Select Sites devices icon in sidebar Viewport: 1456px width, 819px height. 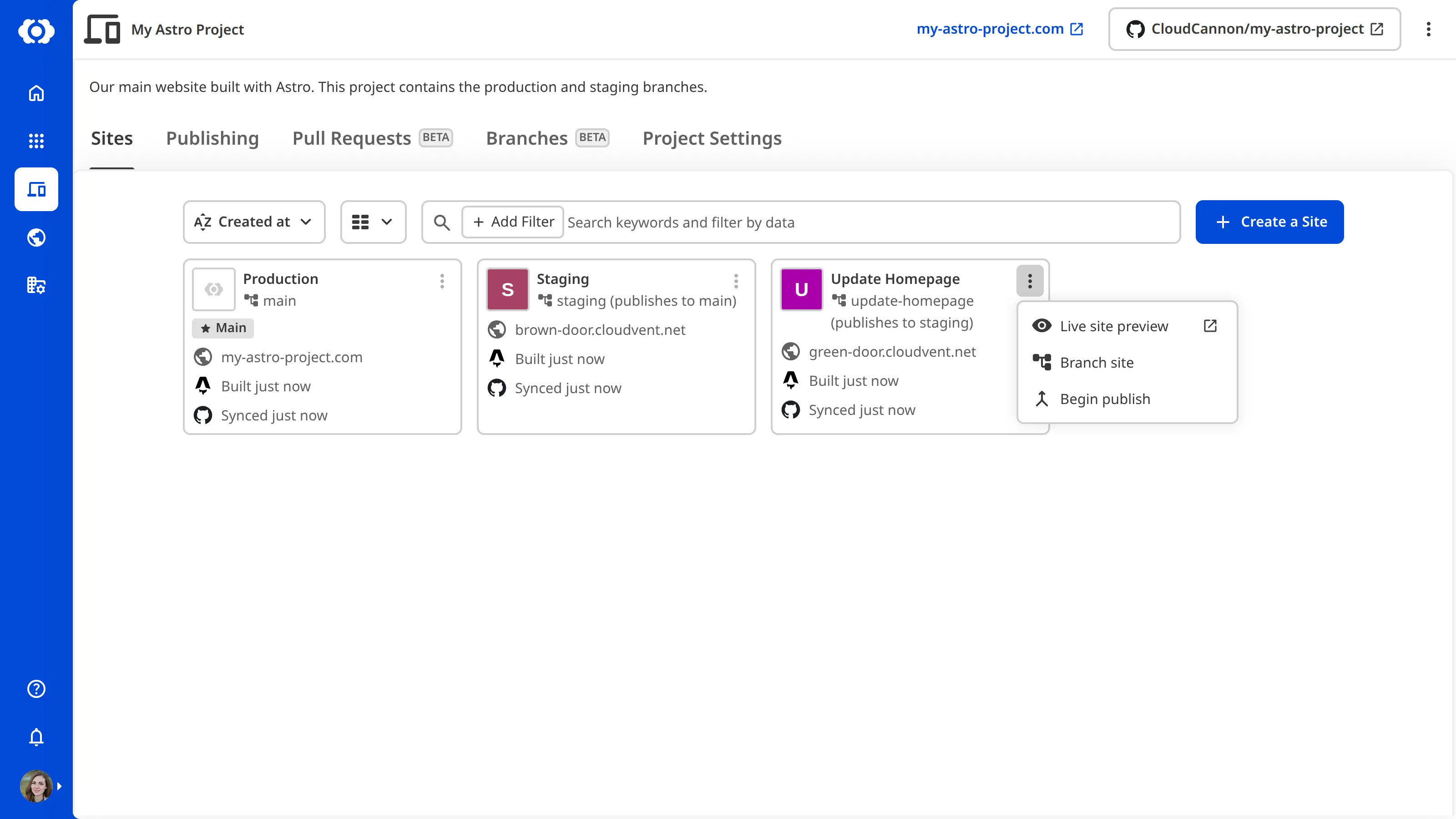(x=36, y=189)
